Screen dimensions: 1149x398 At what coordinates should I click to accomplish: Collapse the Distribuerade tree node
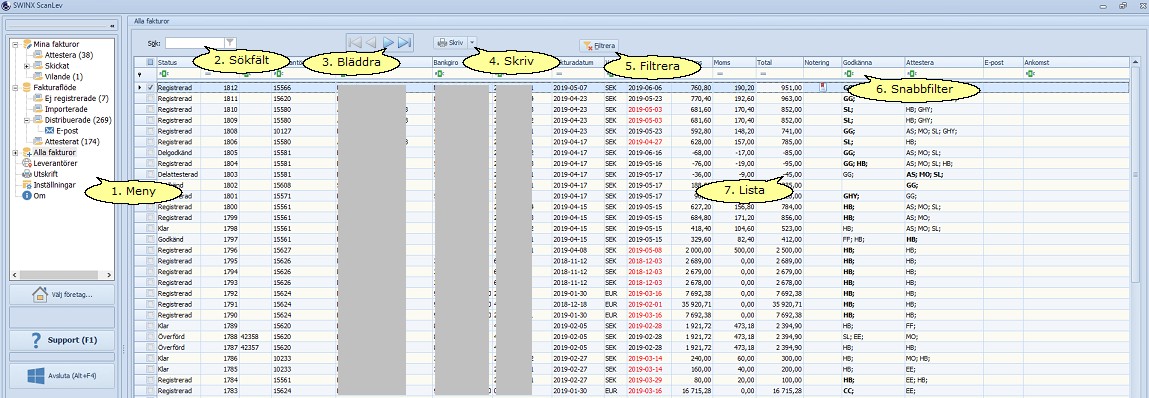[26, 119]
